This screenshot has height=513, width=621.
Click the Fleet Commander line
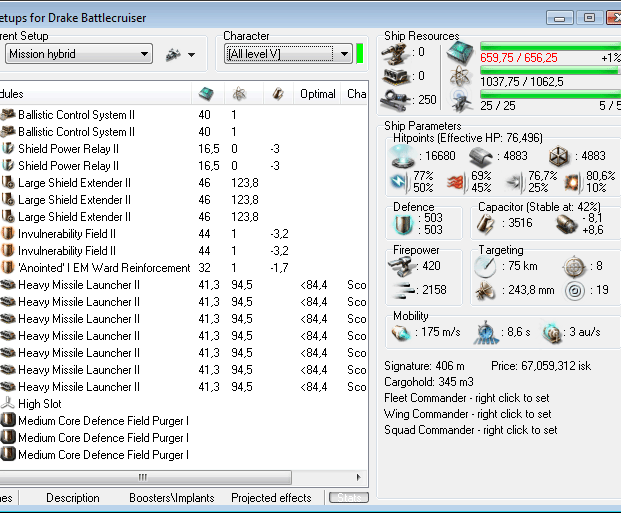point(467,398)
